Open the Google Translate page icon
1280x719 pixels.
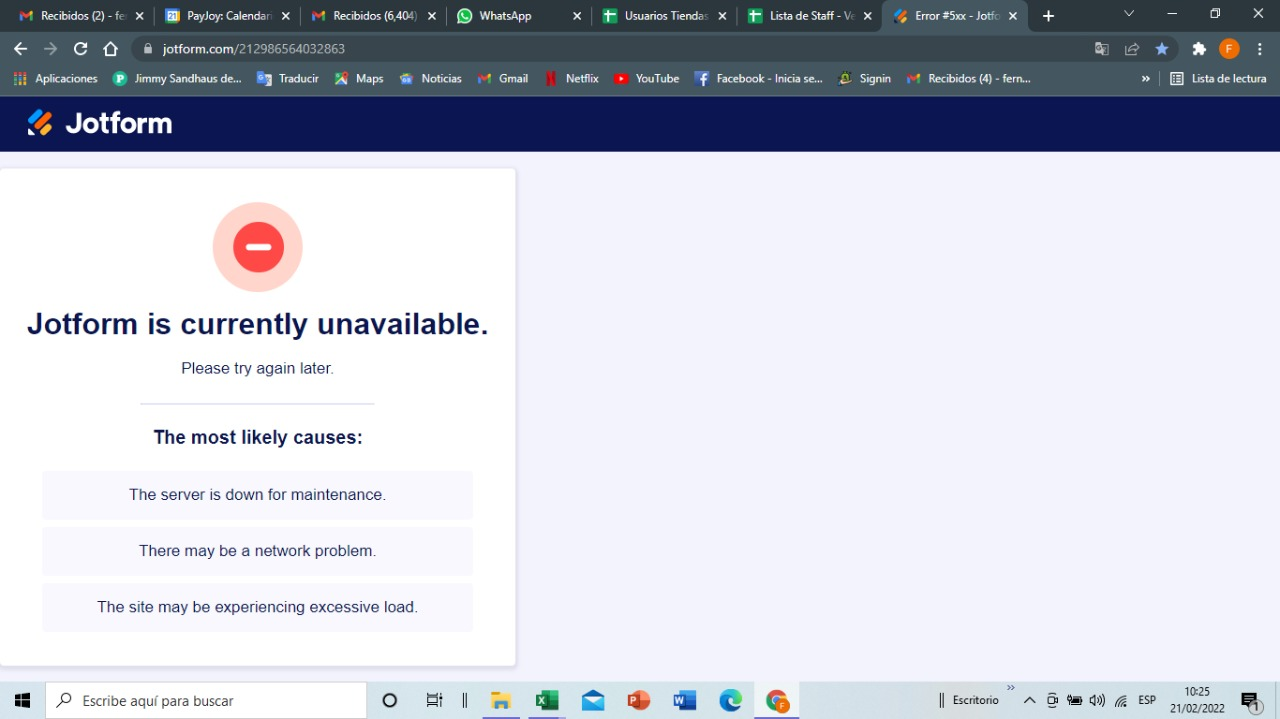[x=1101, y=47]
